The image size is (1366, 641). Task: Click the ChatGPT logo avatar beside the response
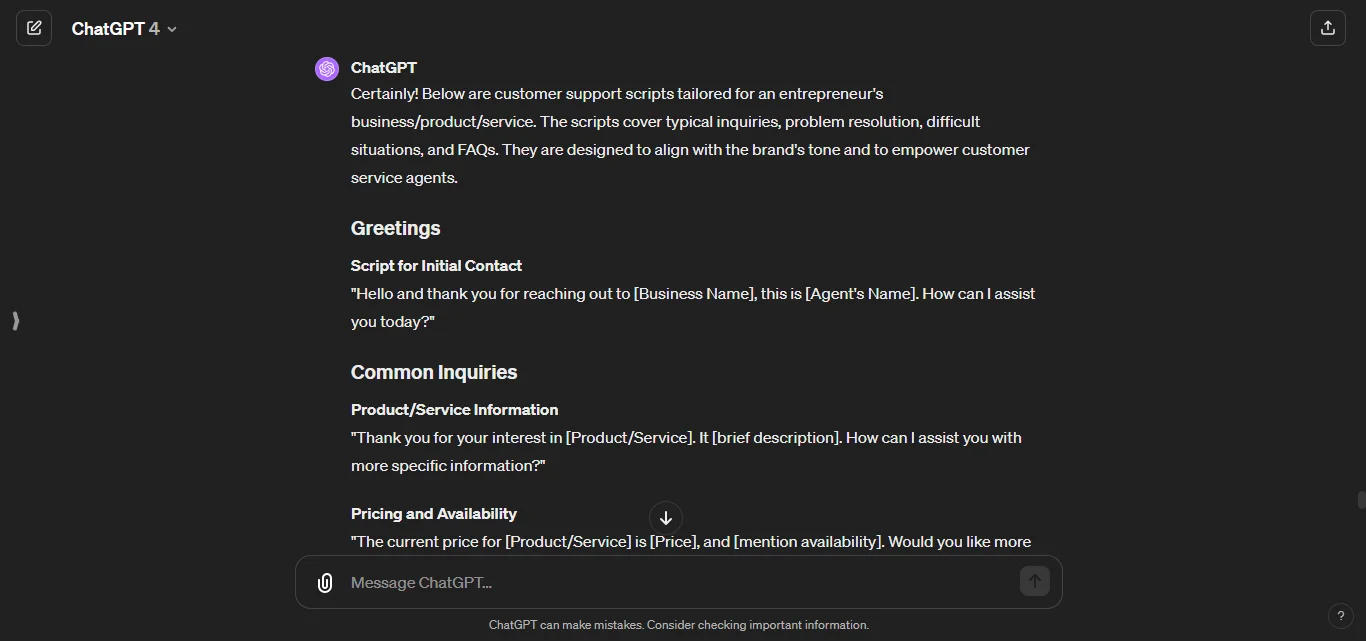[327, 68]
